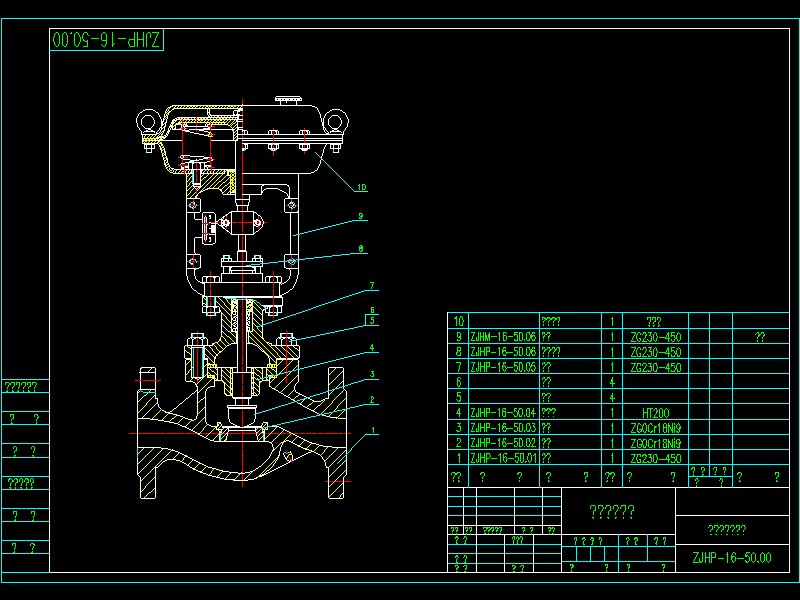Image resolution: width=800 pixels, height=600 pixels.
Task: Click the ZJHP-16-50.01 part code cell
Action: click(503, 458)
